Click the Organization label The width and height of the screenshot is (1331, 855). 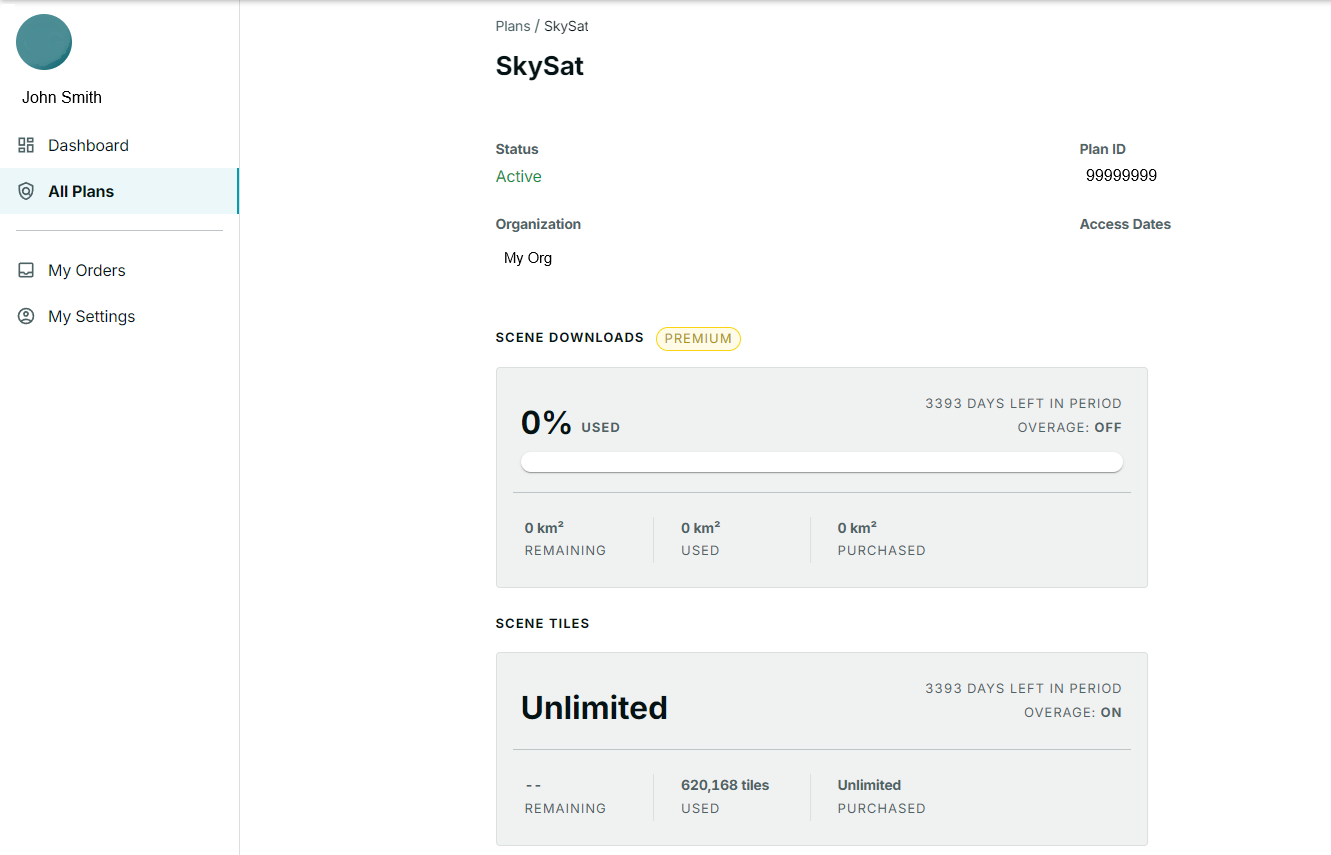point(538,224)
